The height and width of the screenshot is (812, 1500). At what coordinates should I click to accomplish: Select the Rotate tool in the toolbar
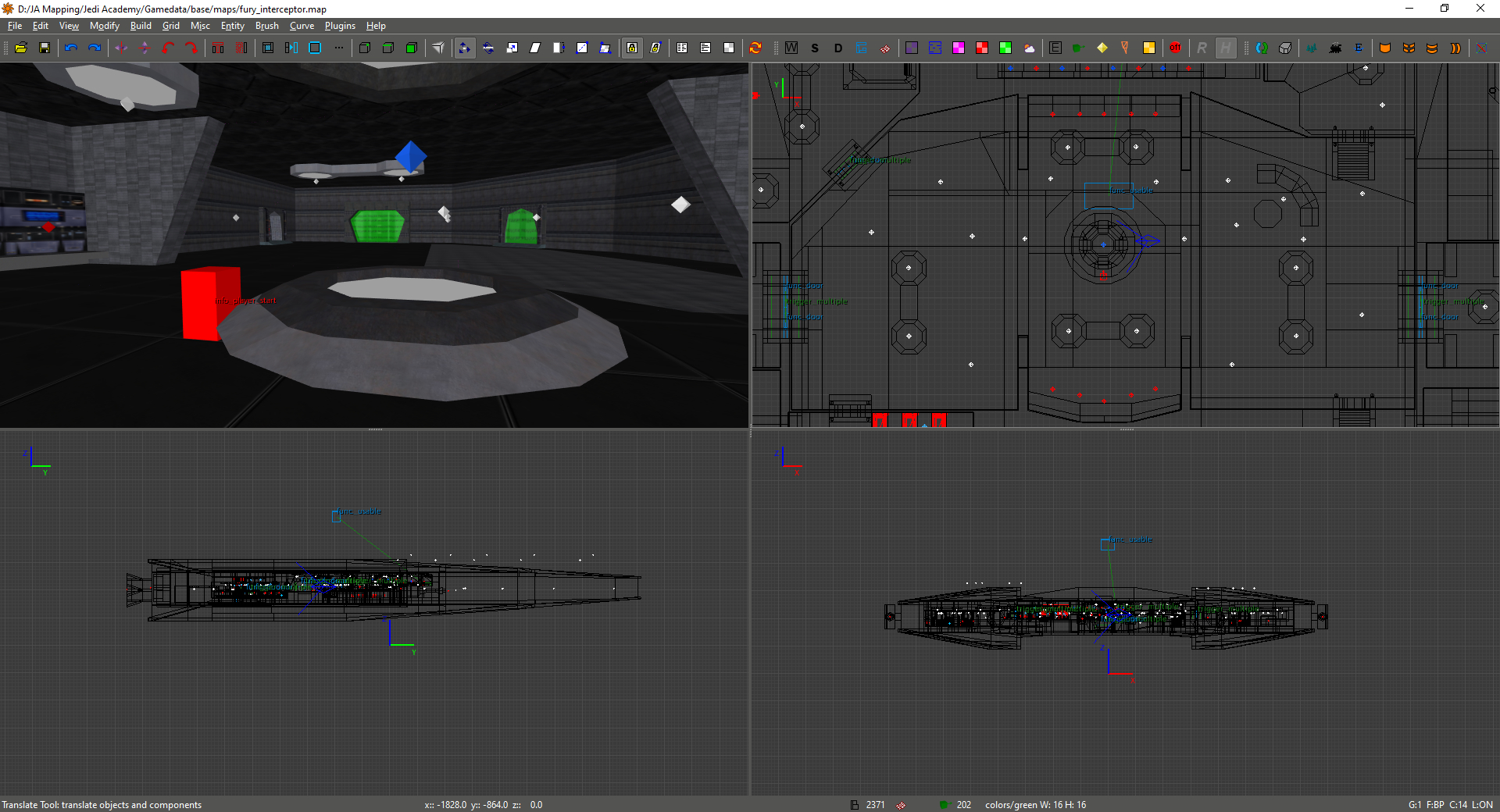coord(488,48)
